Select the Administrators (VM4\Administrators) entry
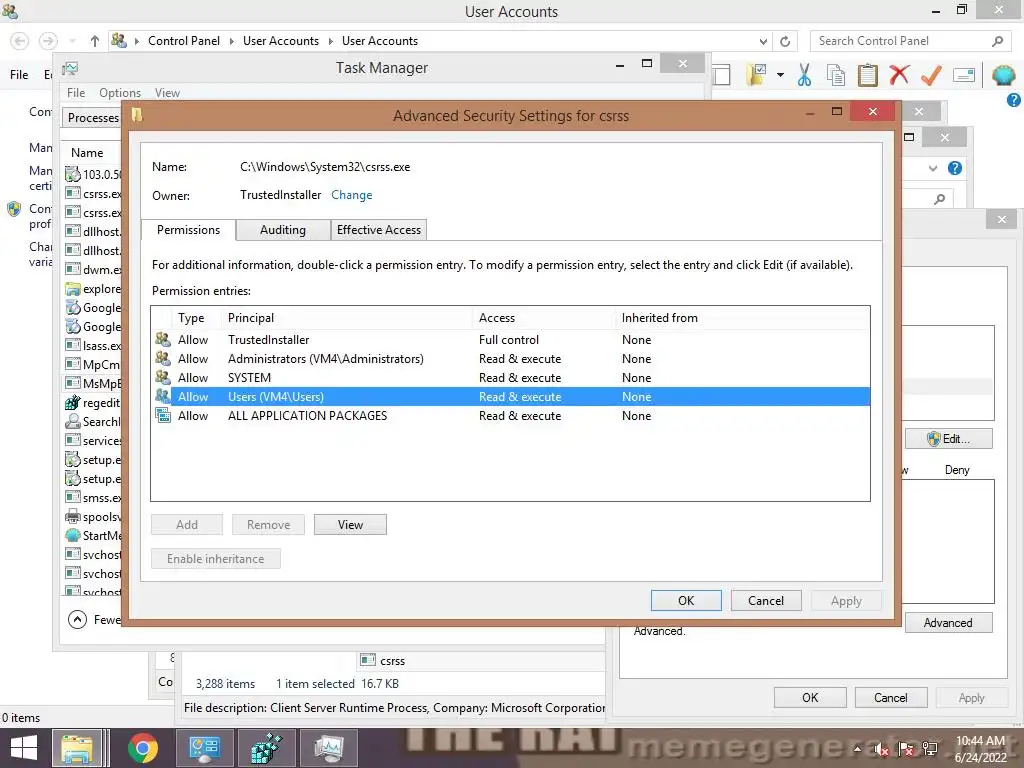This screenshot has height=768, width=1024. click(x=511, y=359)
